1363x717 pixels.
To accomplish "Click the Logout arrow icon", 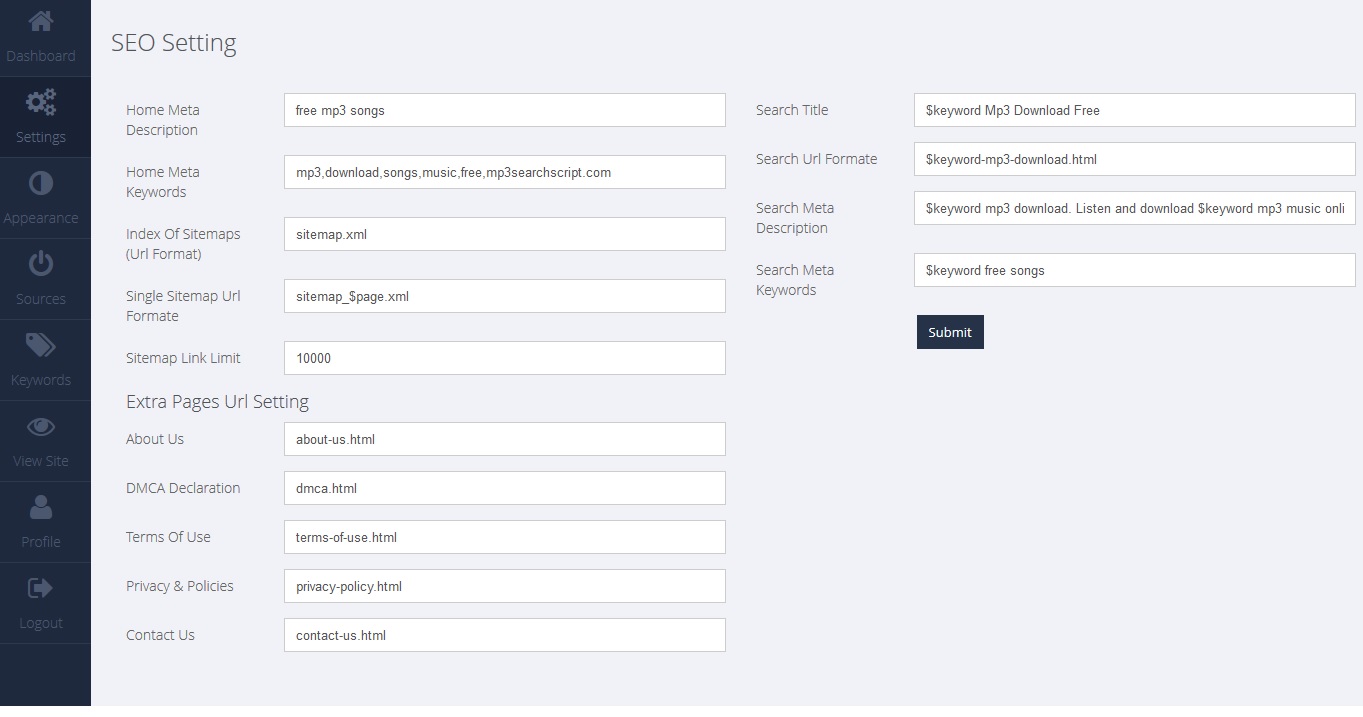I will click(41, 588).
